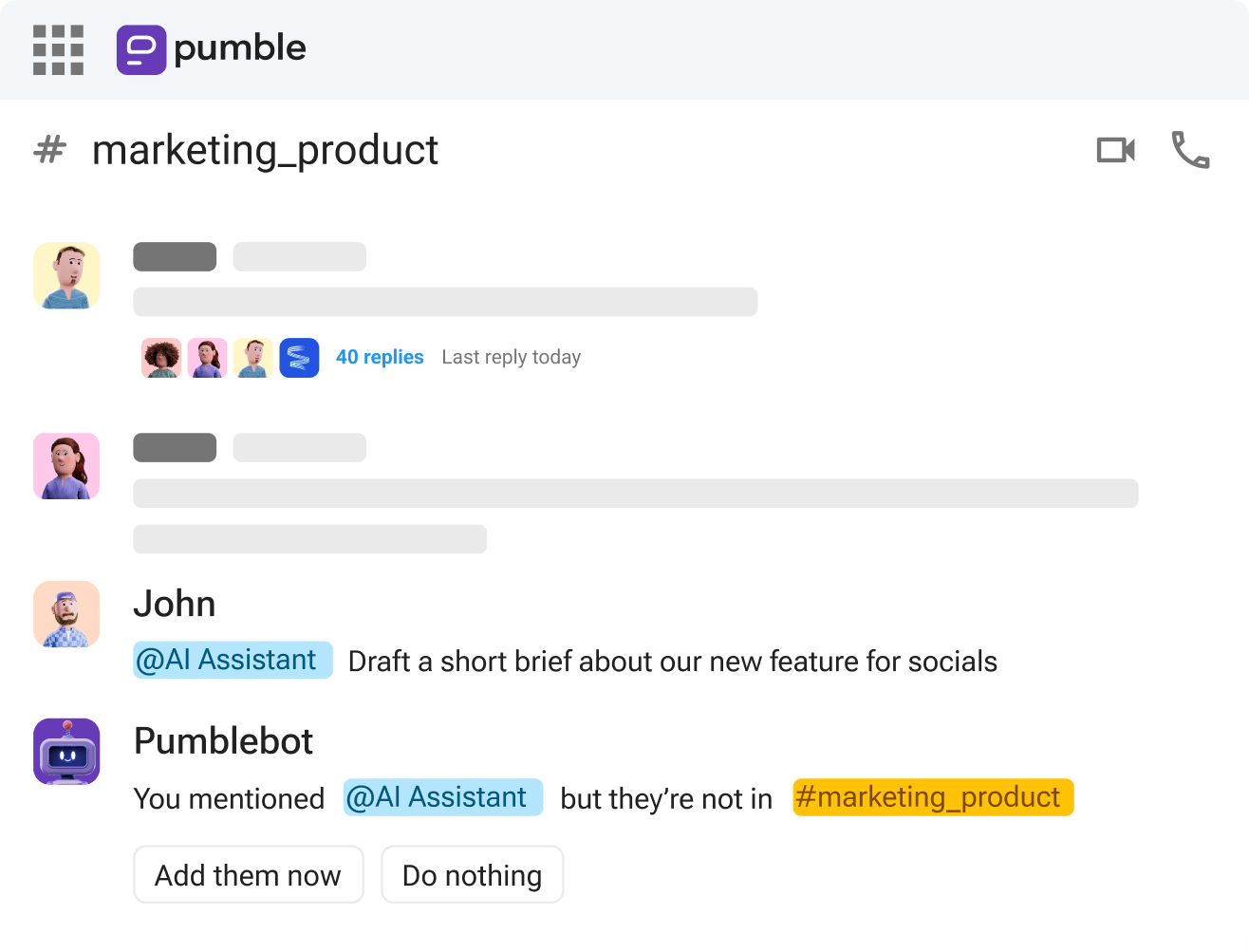Start a video call in marketing_product
This screenshot has width=1249, height=952.
(x=1114, y=149)
